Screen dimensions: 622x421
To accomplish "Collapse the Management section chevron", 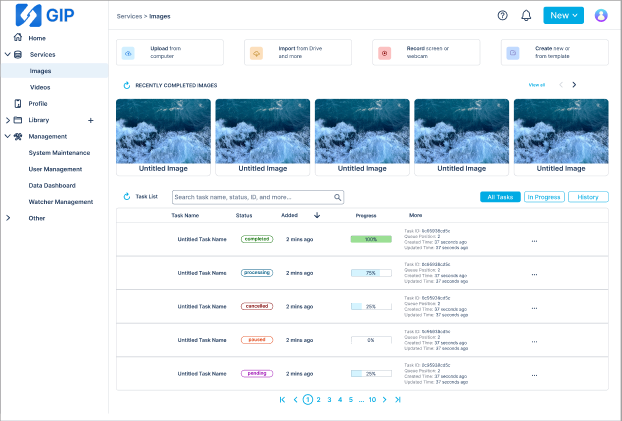I will (8, 136).
